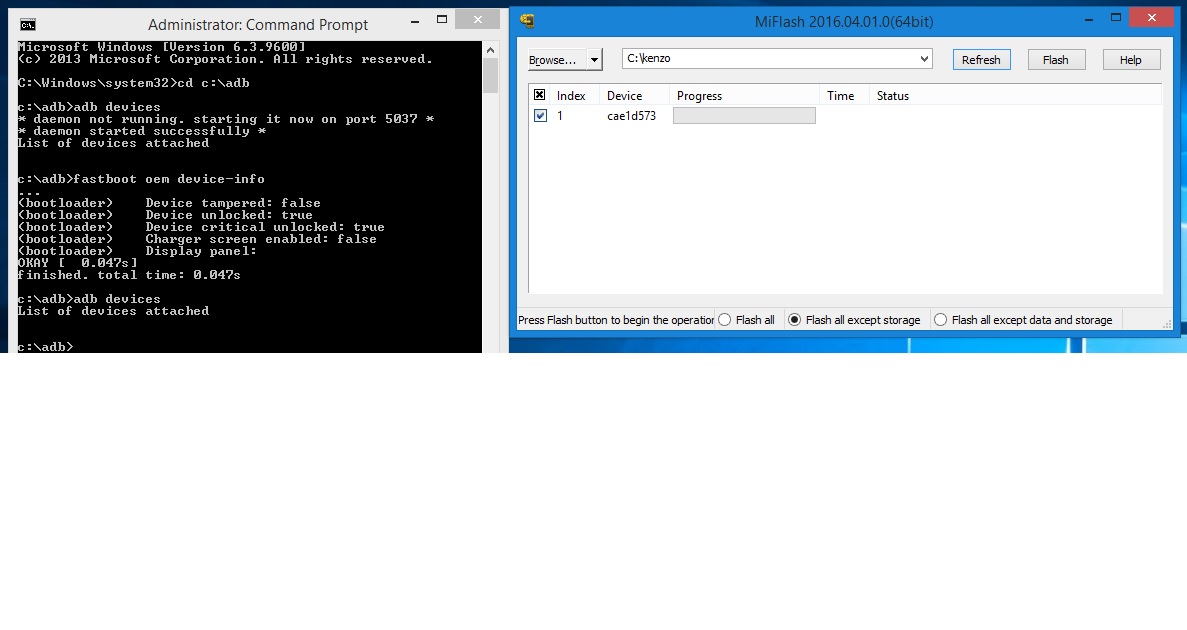
Task: Open the Browse button dropdown arrow
Action: (594, 60)
